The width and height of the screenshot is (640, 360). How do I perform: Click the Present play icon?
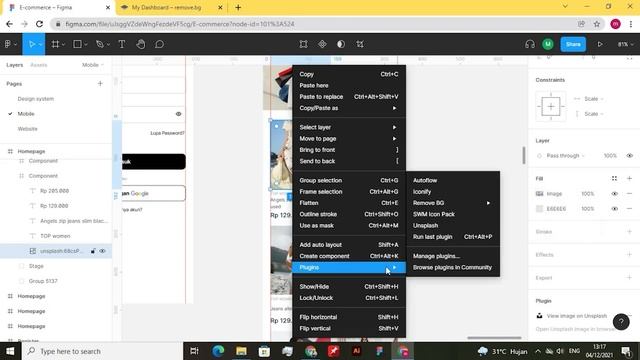pyautogui.click(x=600, y=44)
